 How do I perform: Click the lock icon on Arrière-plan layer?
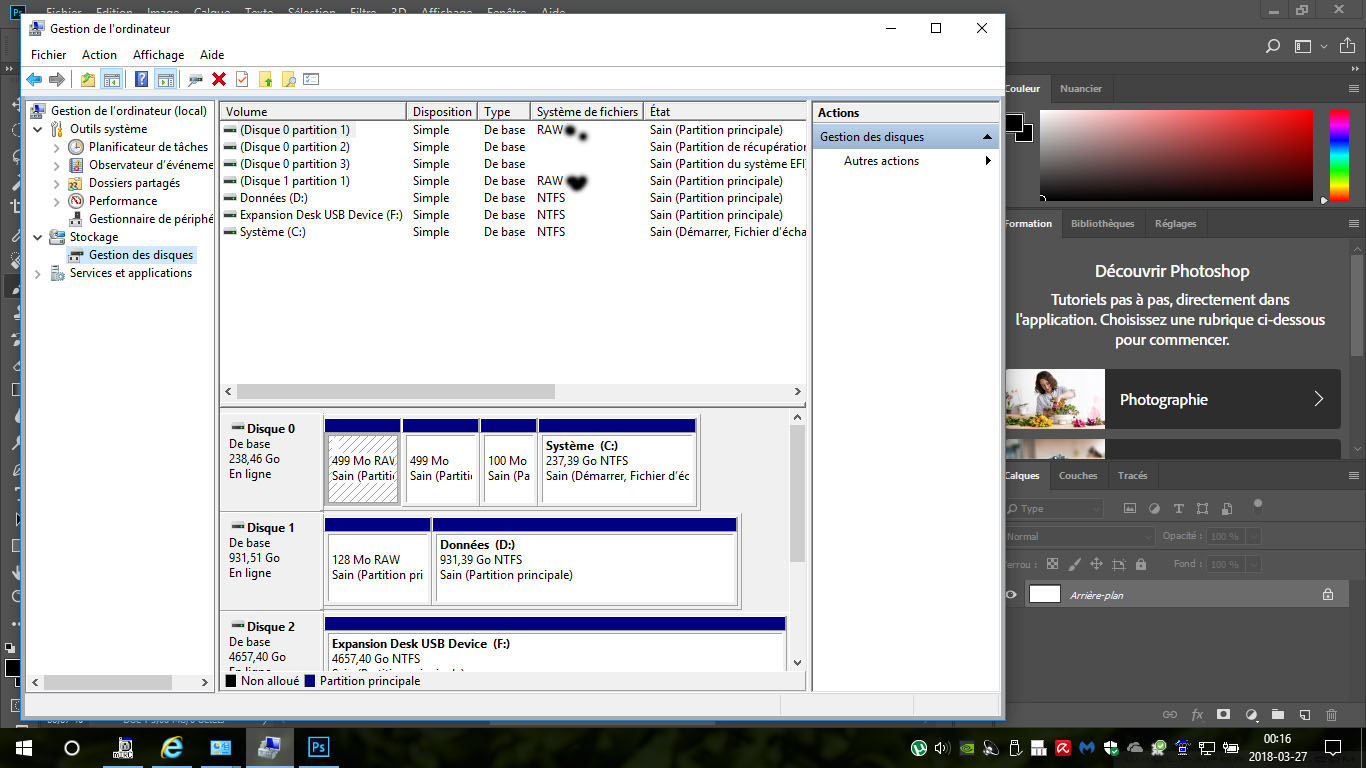click(1328, 594)
